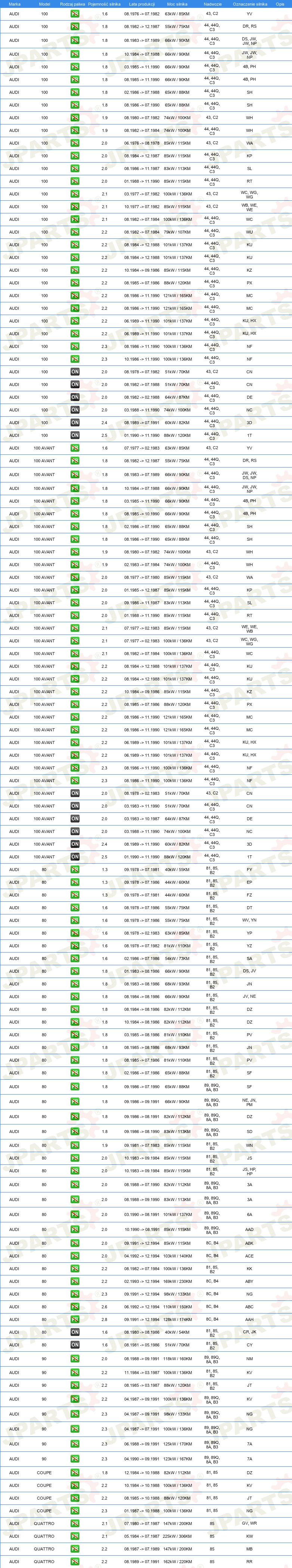The height and width of the screenshot is (1568, 292).
Task: Click the '05.1984 -> 07.1987' production years cell
Action: 142,1536
